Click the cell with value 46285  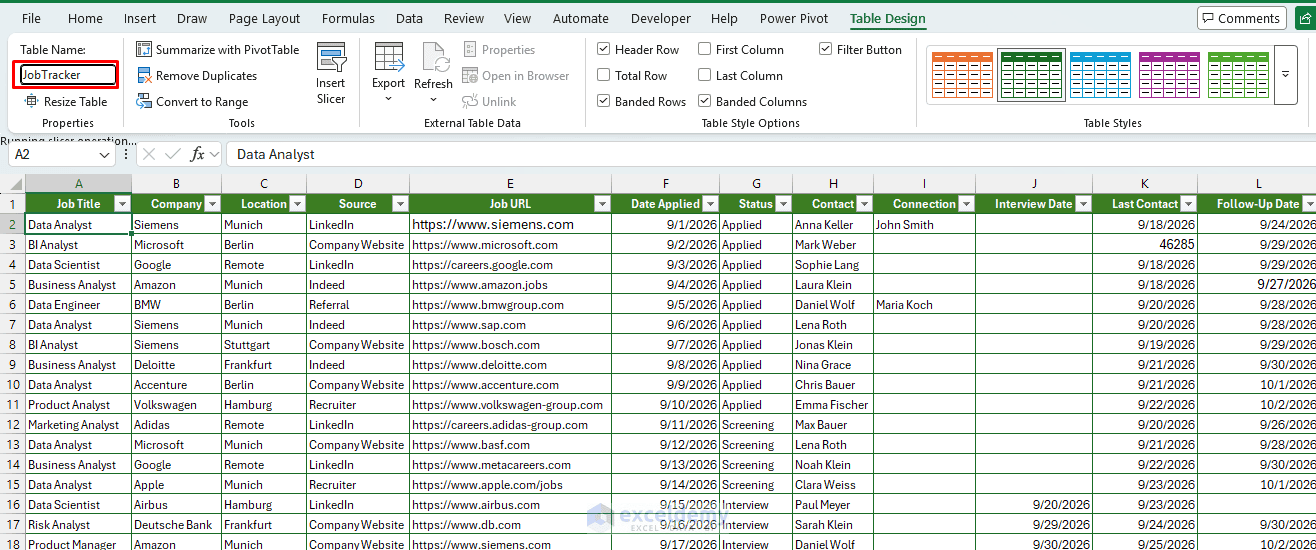1145,245
